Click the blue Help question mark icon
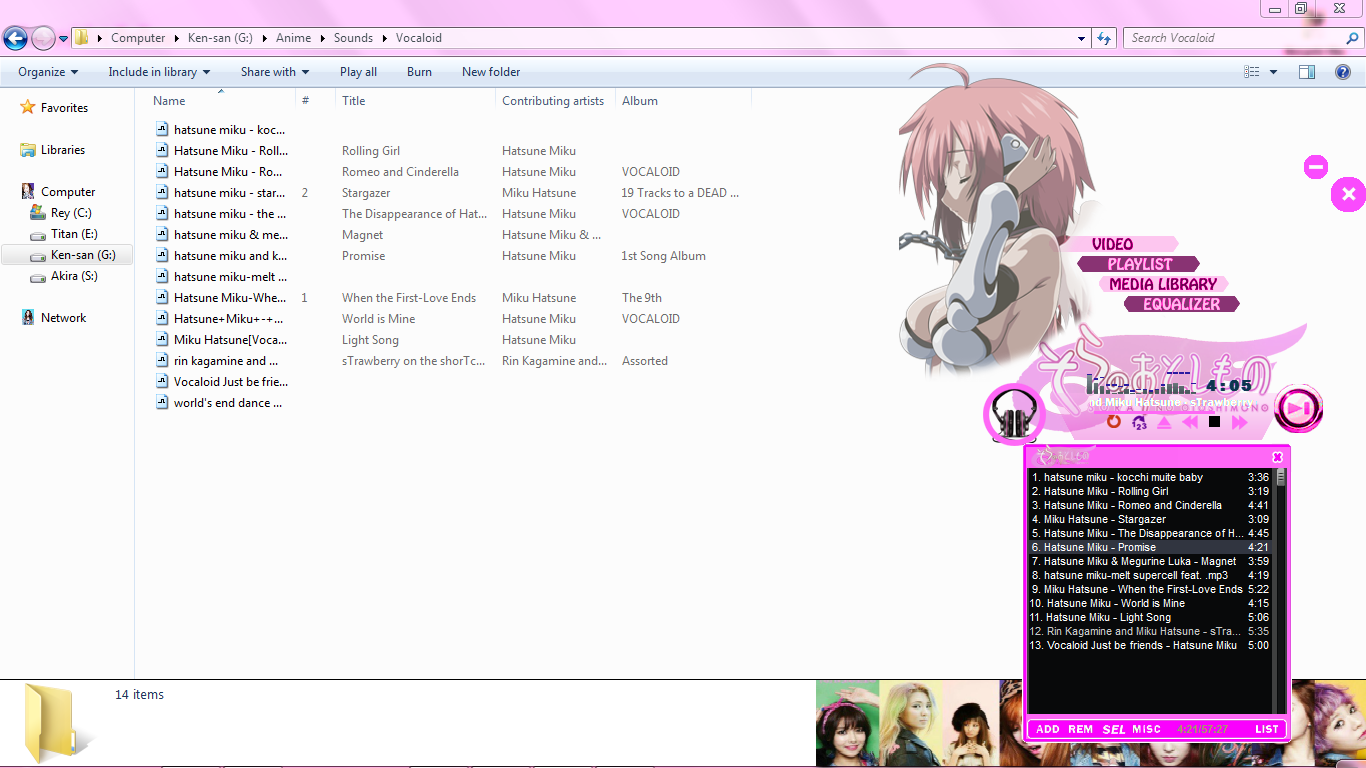This screenshot has height=768, width=1366. (x=1343, y=72)
